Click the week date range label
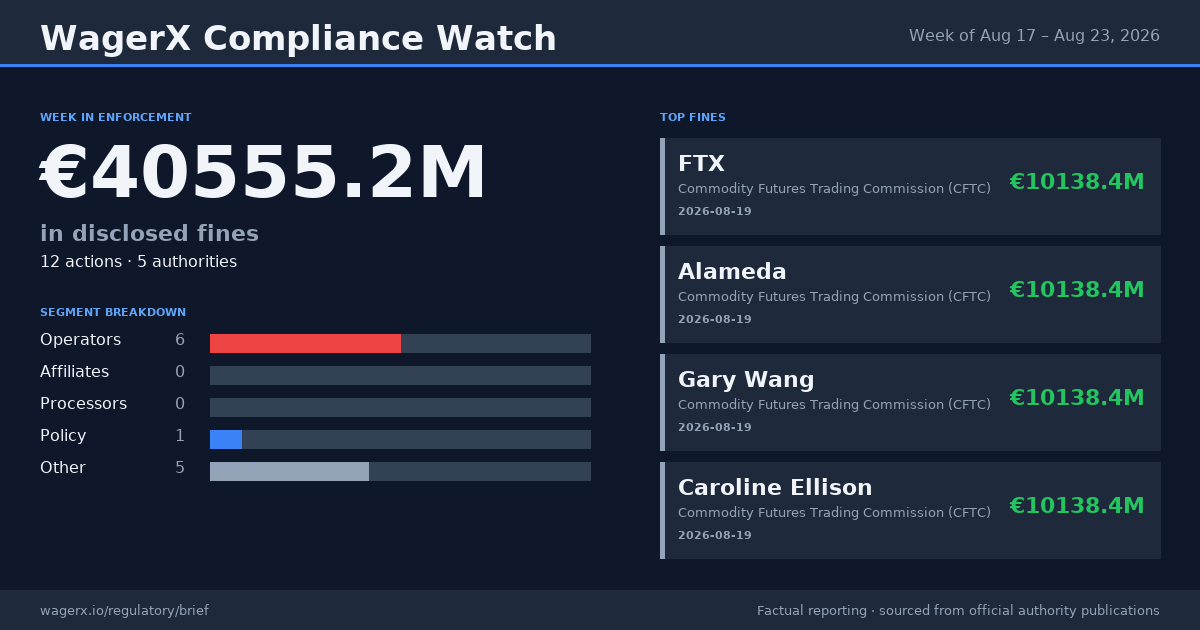This screenshot has width=1200, height=630. tap(1034, 36)
